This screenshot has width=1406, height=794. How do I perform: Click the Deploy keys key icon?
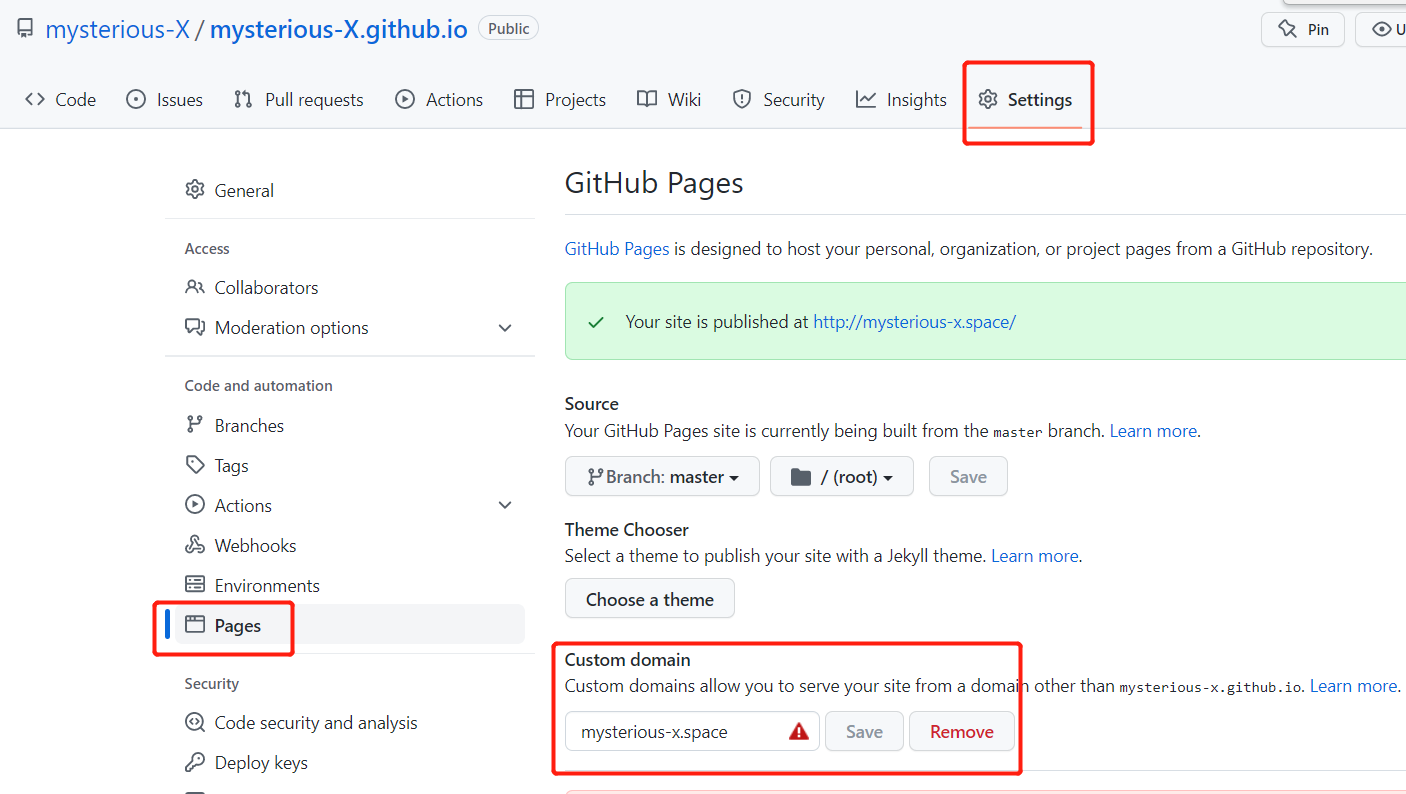tap(195, 763)
